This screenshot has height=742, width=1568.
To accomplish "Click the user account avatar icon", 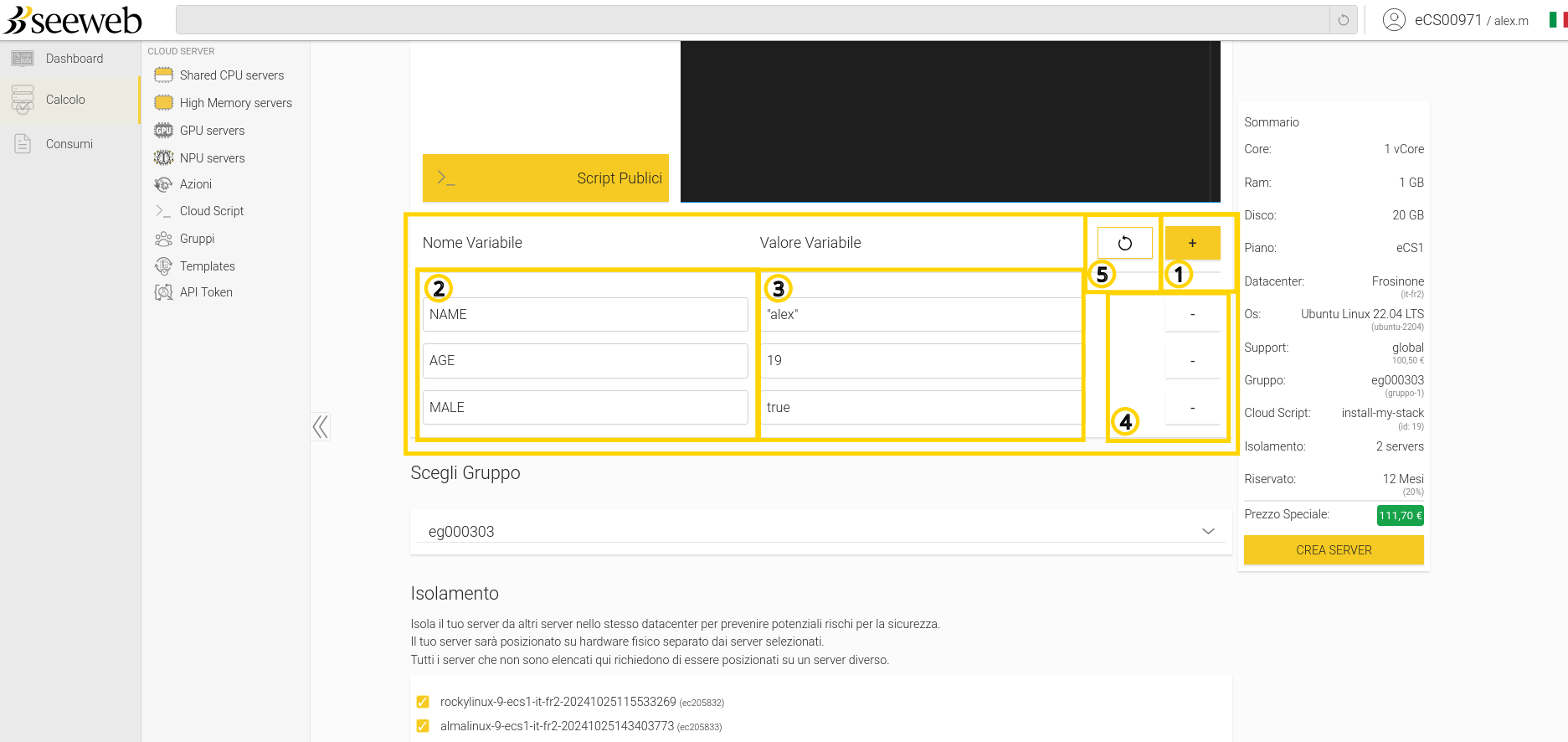I will point(1394,20).
